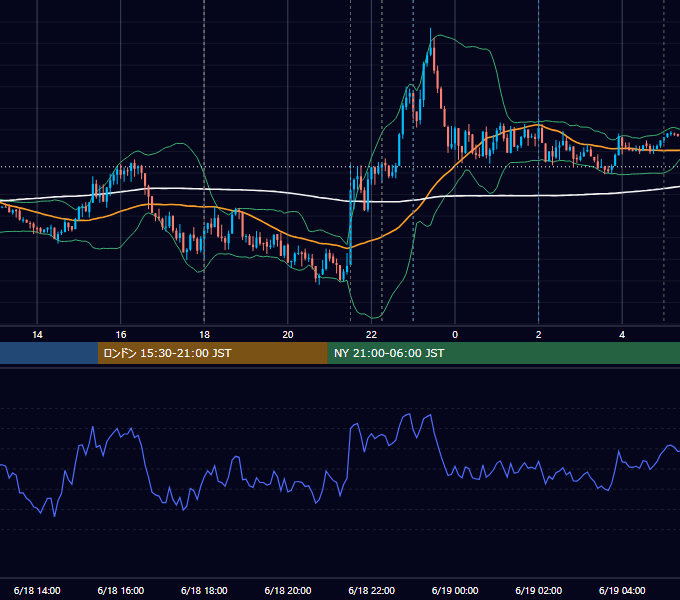Click the NY 21:00-06:00 JST session bar
The width and height of the screenshot is (680, 600).
point(503,353)
